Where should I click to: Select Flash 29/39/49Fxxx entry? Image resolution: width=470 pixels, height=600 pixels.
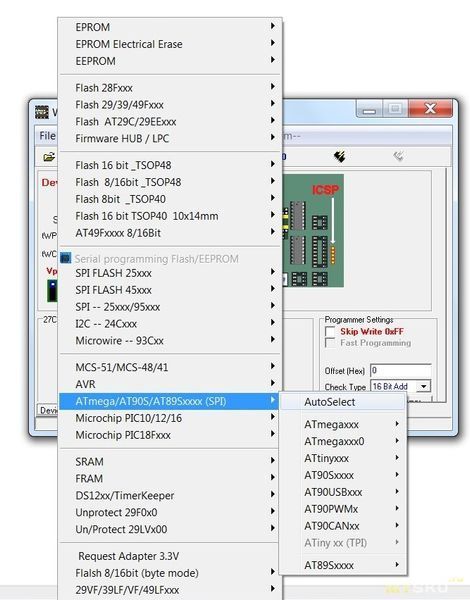point(170,104)
